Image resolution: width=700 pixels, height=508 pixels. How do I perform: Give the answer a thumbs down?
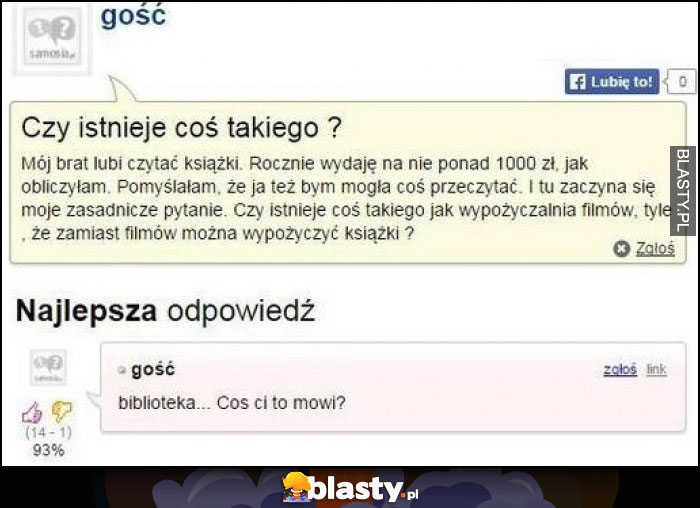pyautogui.click(x=62, y=411)
